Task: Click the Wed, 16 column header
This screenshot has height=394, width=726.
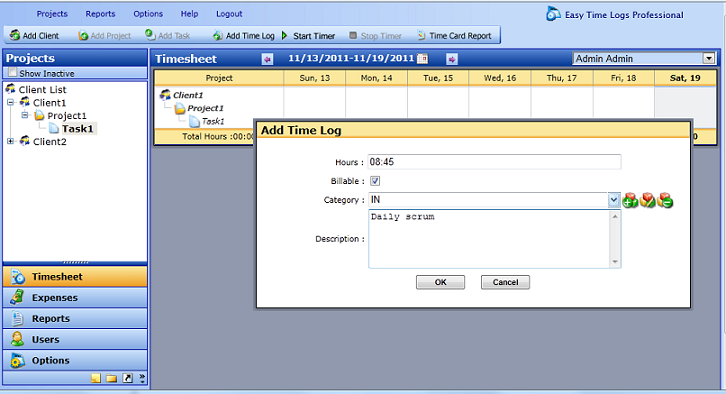Action: (500, 78)
